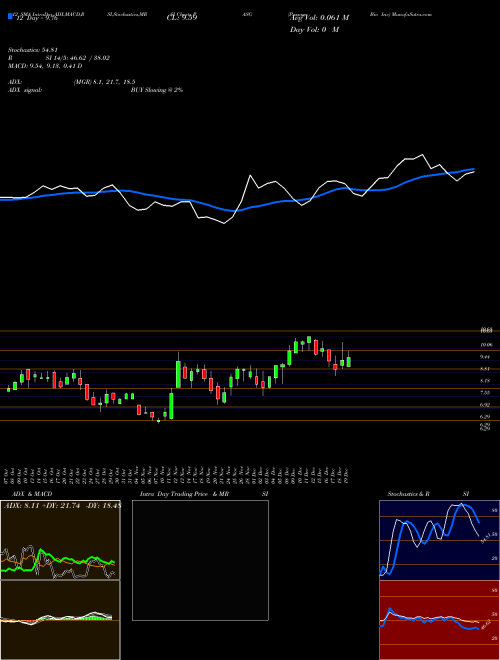500x660 pixels.
Task: Click the 'Day Vol: 0 M' readout
Action: tap(314, 30)
